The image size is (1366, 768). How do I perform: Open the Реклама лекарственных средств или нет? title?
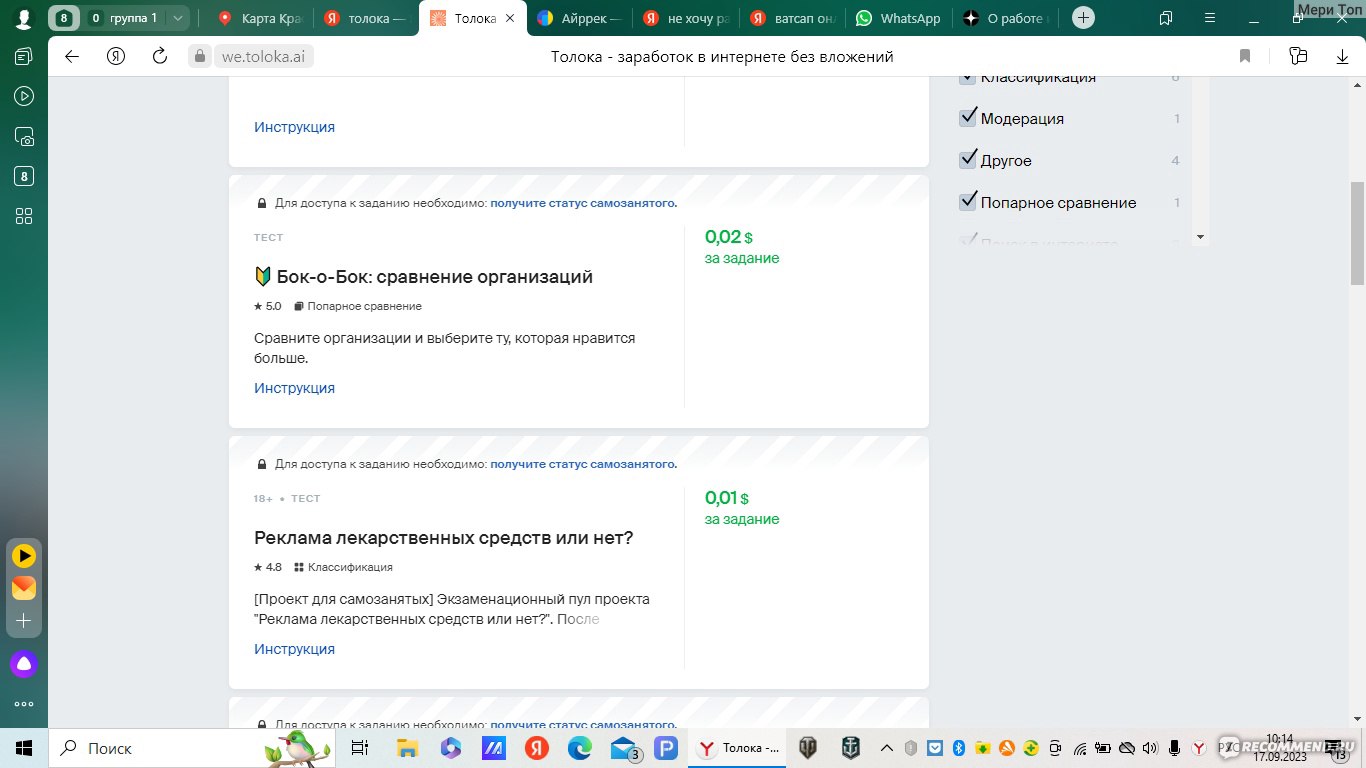point(444,538)
